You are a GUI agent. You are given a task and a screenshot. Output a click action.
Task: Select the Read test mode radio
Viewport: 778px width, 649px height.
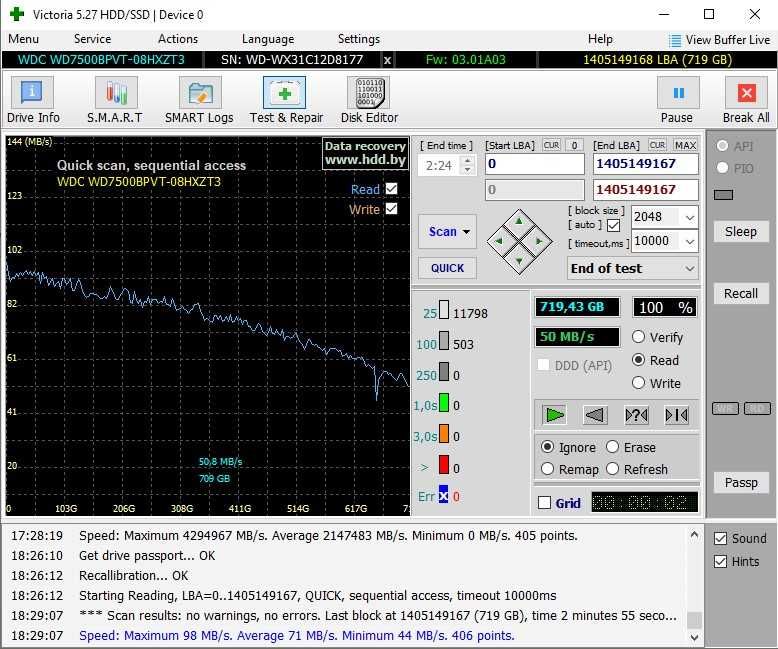coord(639,360)
